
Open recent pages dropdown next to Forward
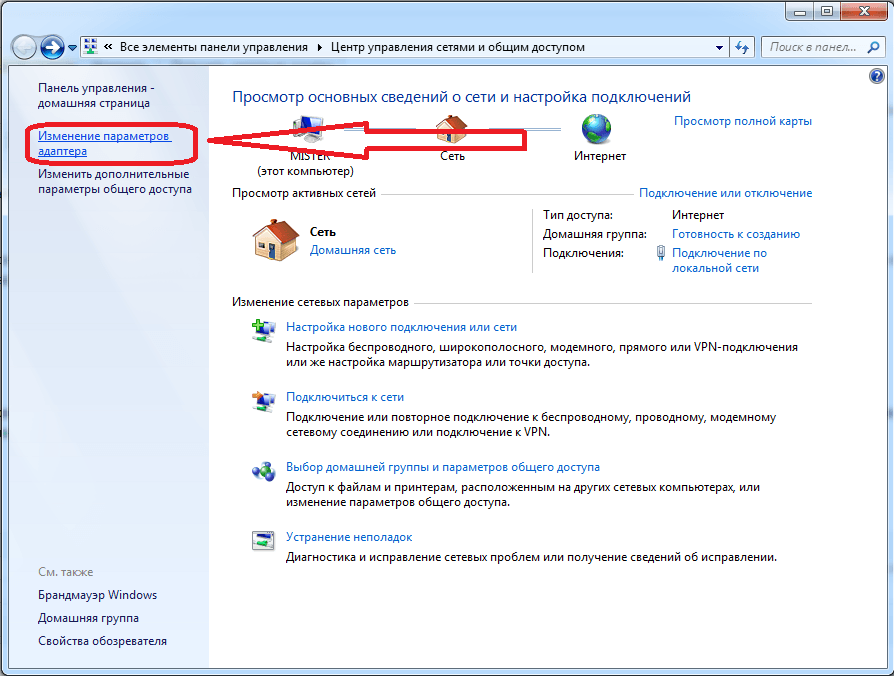tap(72, 48)
